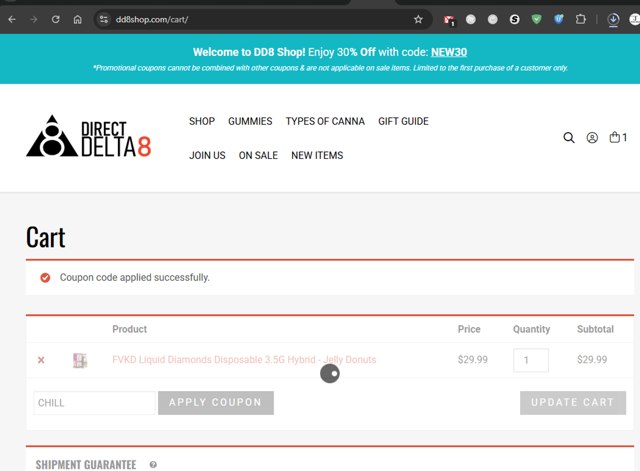Reload the cart page
The width and height of the screenshot is (640, 471).
pyautogui.click(x=56, y=19)
